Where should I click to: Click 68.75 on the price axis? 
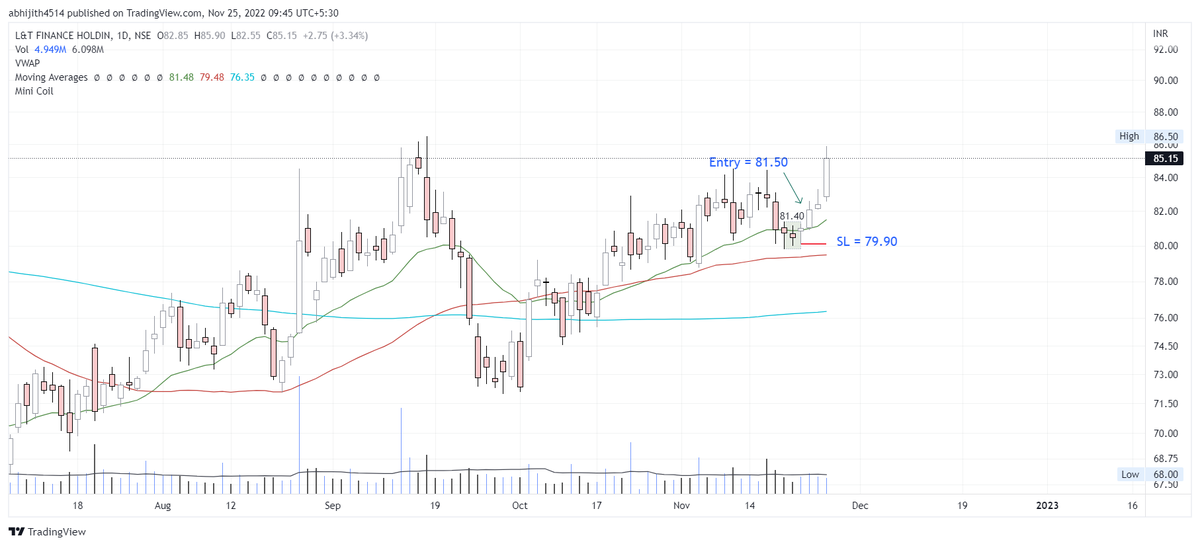click(x=1165, y=459)
